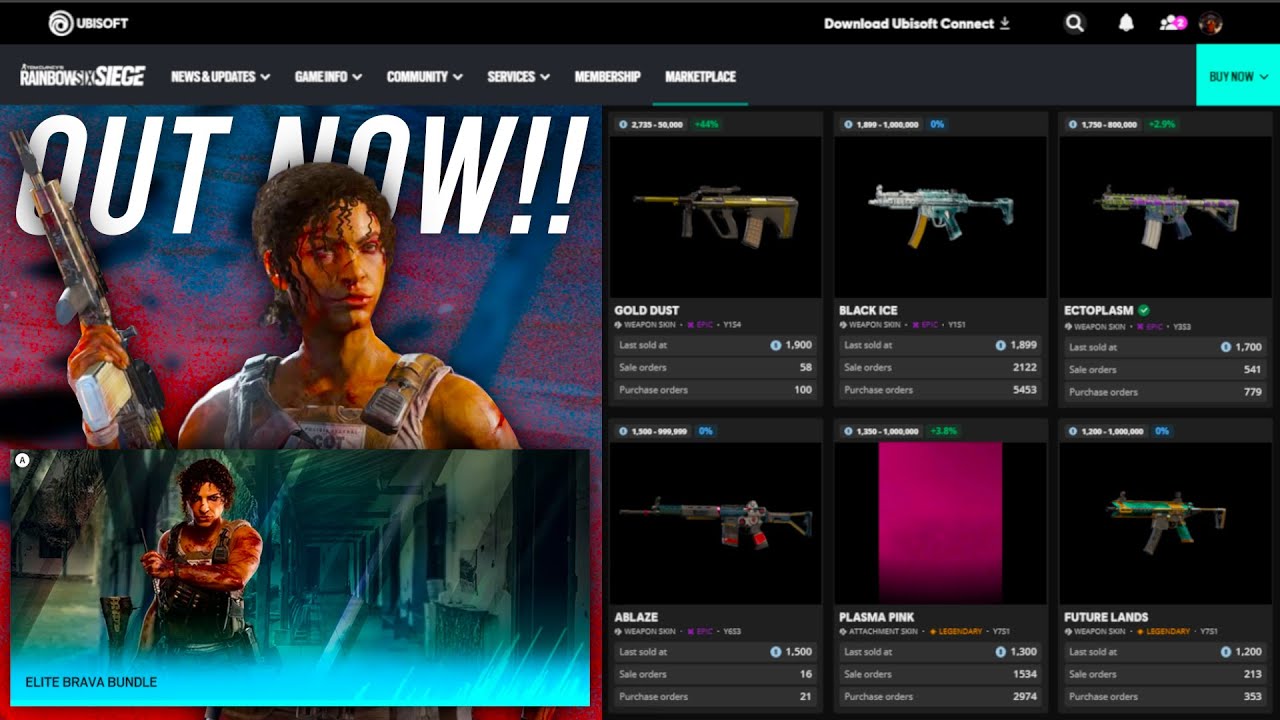This screenshot has height=720, width=1280.
Task: Click the Future Lands item title
Action: 1106,617
